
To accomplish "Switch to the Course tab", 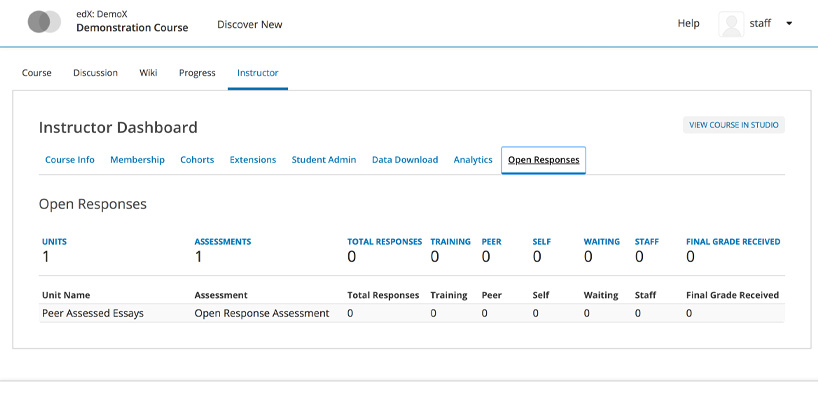I will (x=37, y=73).
